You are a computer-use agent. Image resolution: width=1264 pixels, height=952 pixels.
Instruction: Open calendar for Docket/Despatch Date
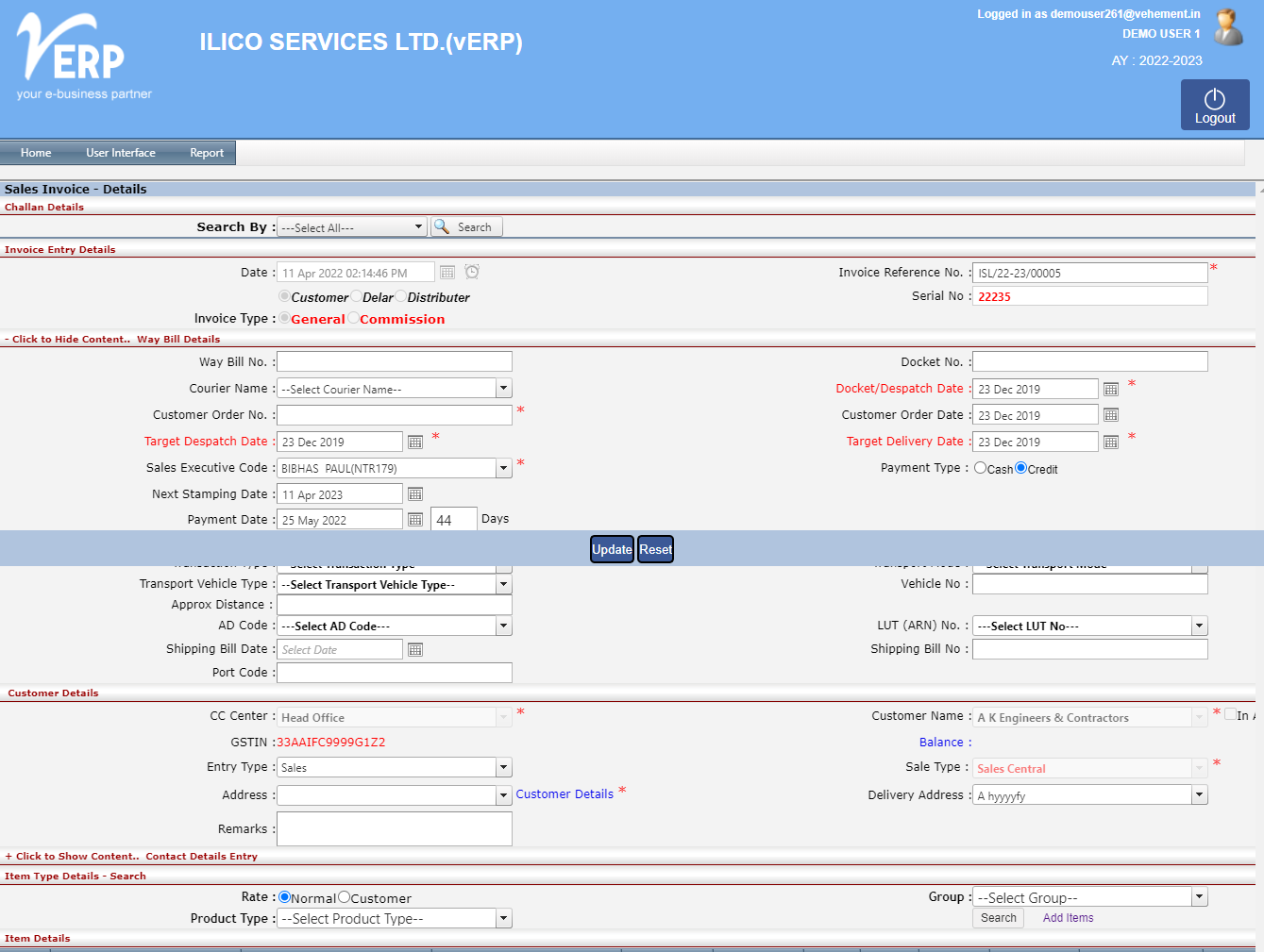(1111, 389)
